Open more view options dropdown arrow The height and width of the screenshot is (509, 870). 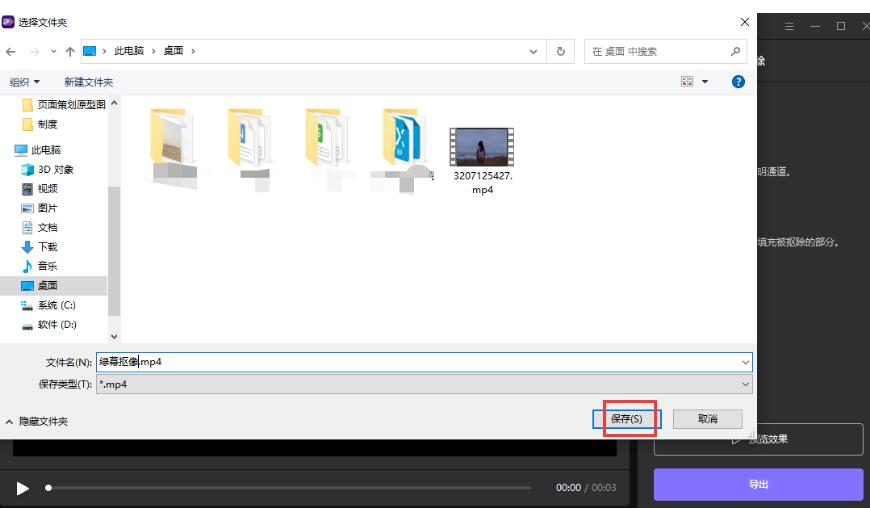[705, 82]
